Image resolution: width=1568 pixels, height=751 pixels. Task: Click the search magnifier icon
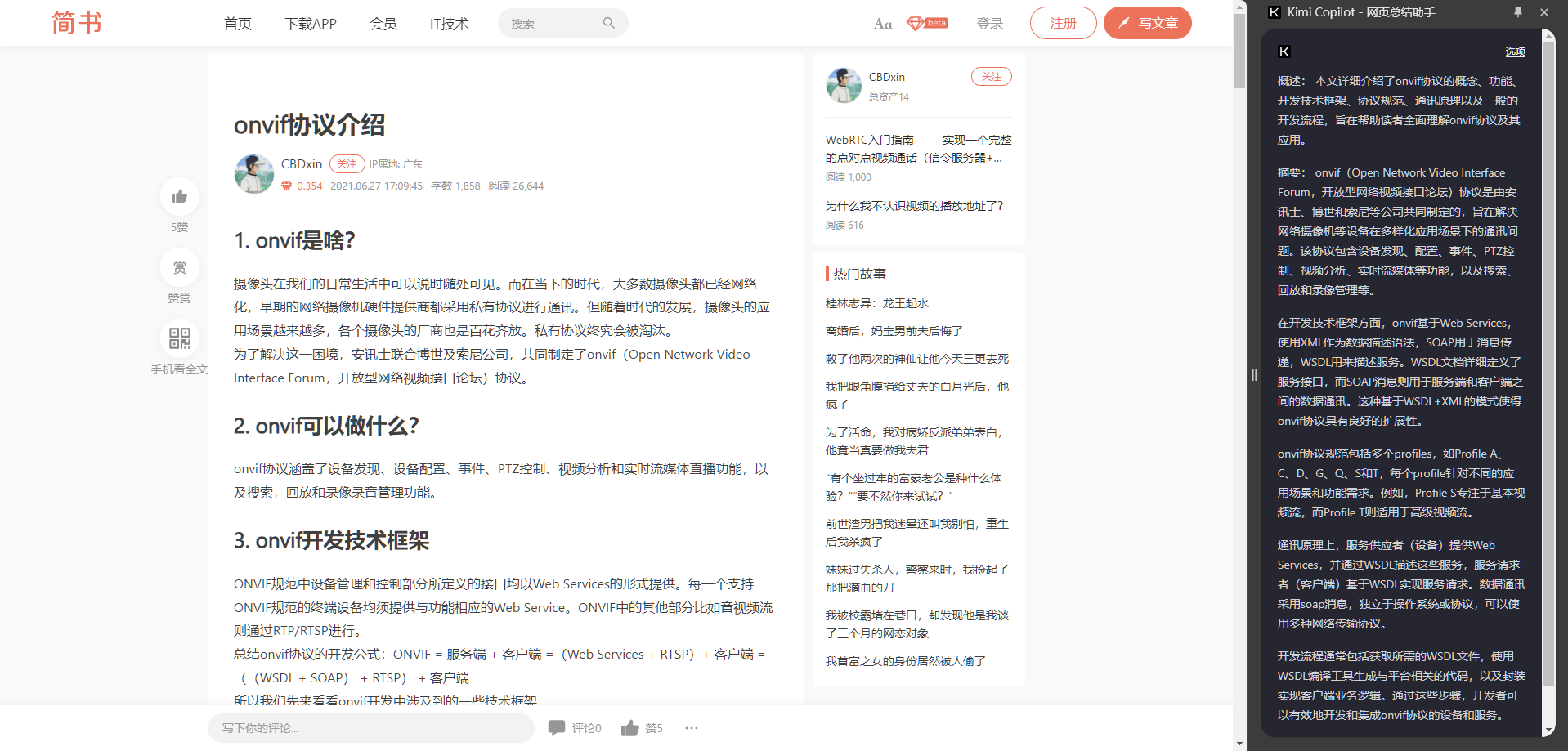click(608, 23)
